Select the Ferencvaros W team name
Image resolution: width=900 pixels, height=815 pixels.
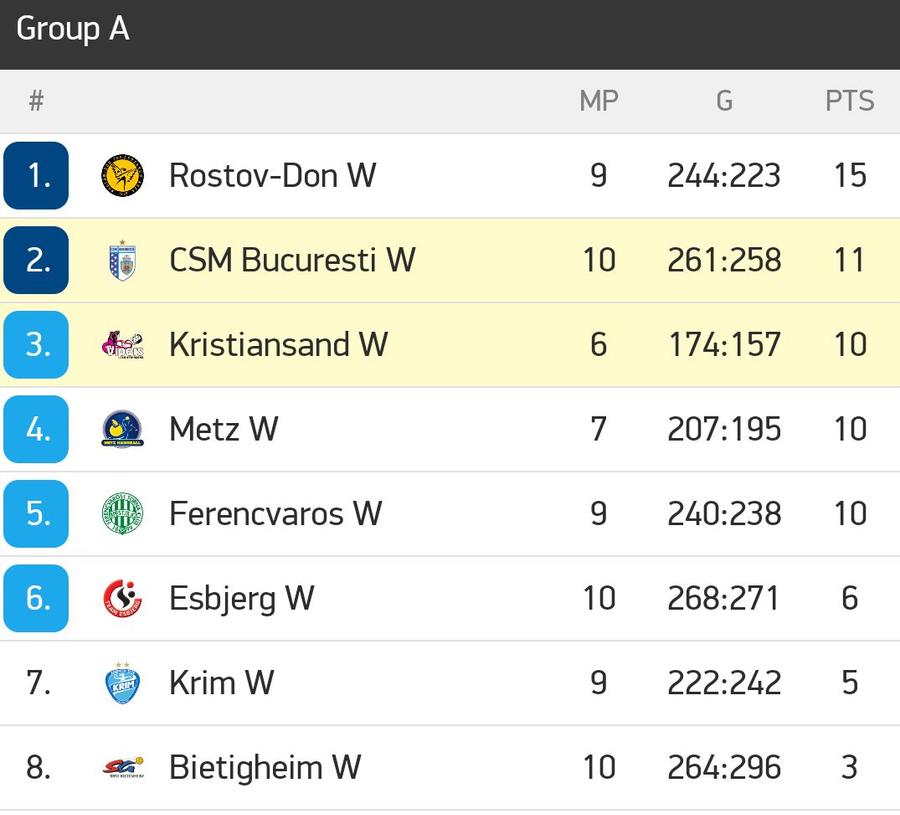click(x=276, y=514)
